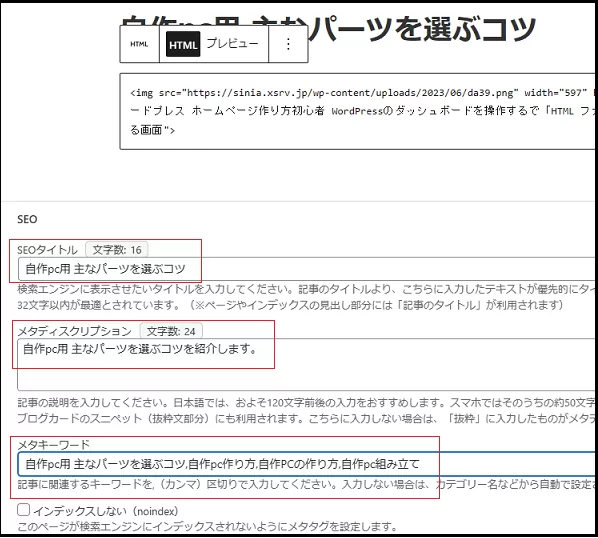
Task: Click the インデックスしない (noindex) label text
Action: (106, 511)
